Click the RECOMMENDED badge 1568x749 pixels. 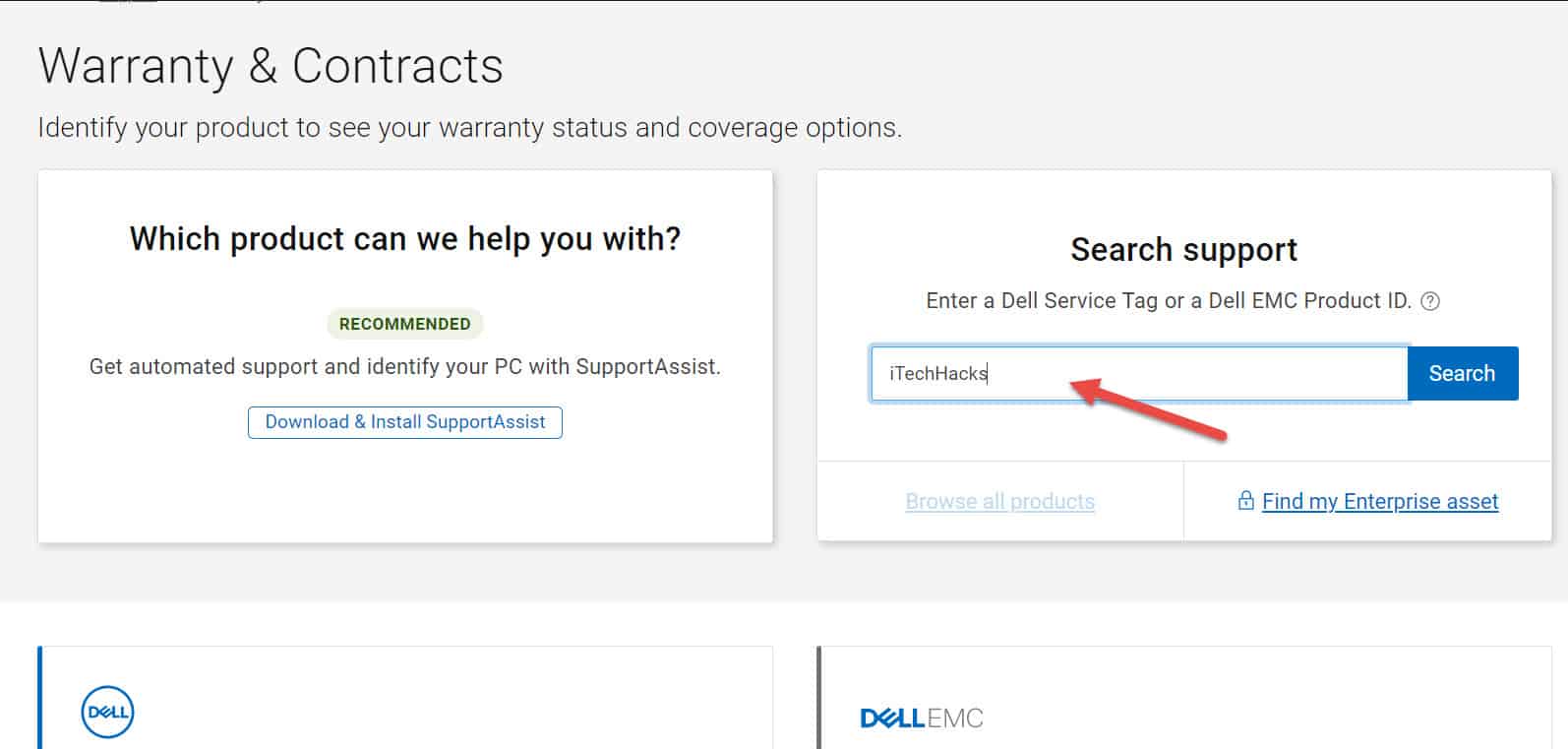[404, 324]
